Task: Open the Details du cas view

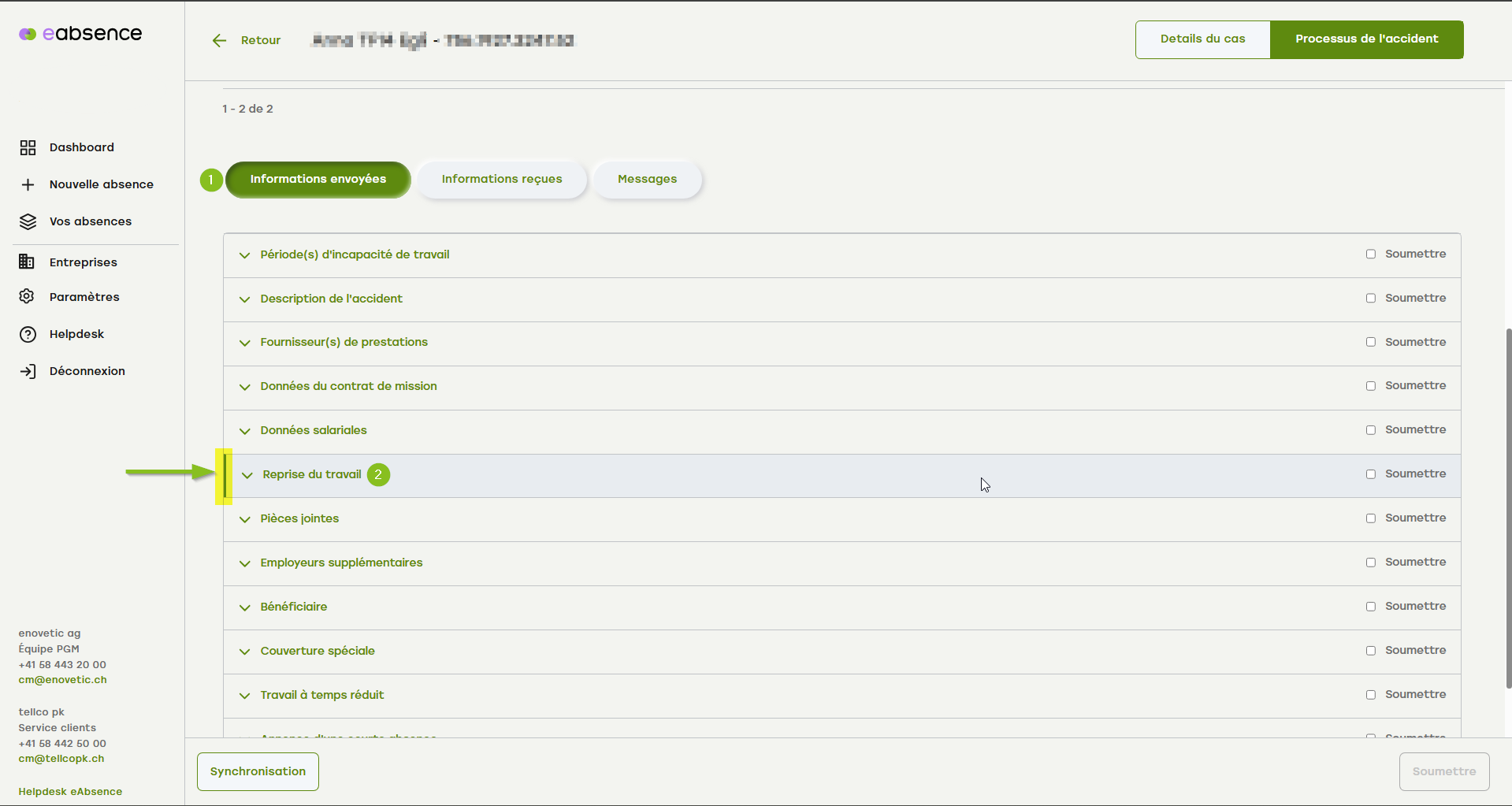Action: [1202, 39]
